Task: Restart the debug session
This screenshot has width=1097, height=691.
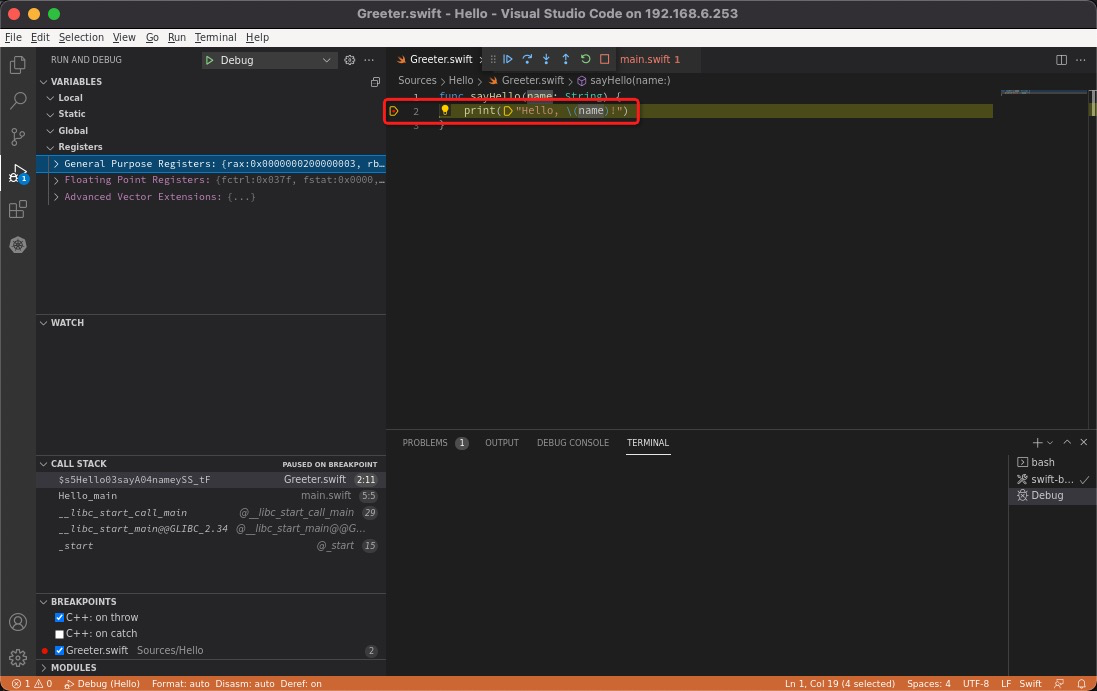Action: (586, 59)
